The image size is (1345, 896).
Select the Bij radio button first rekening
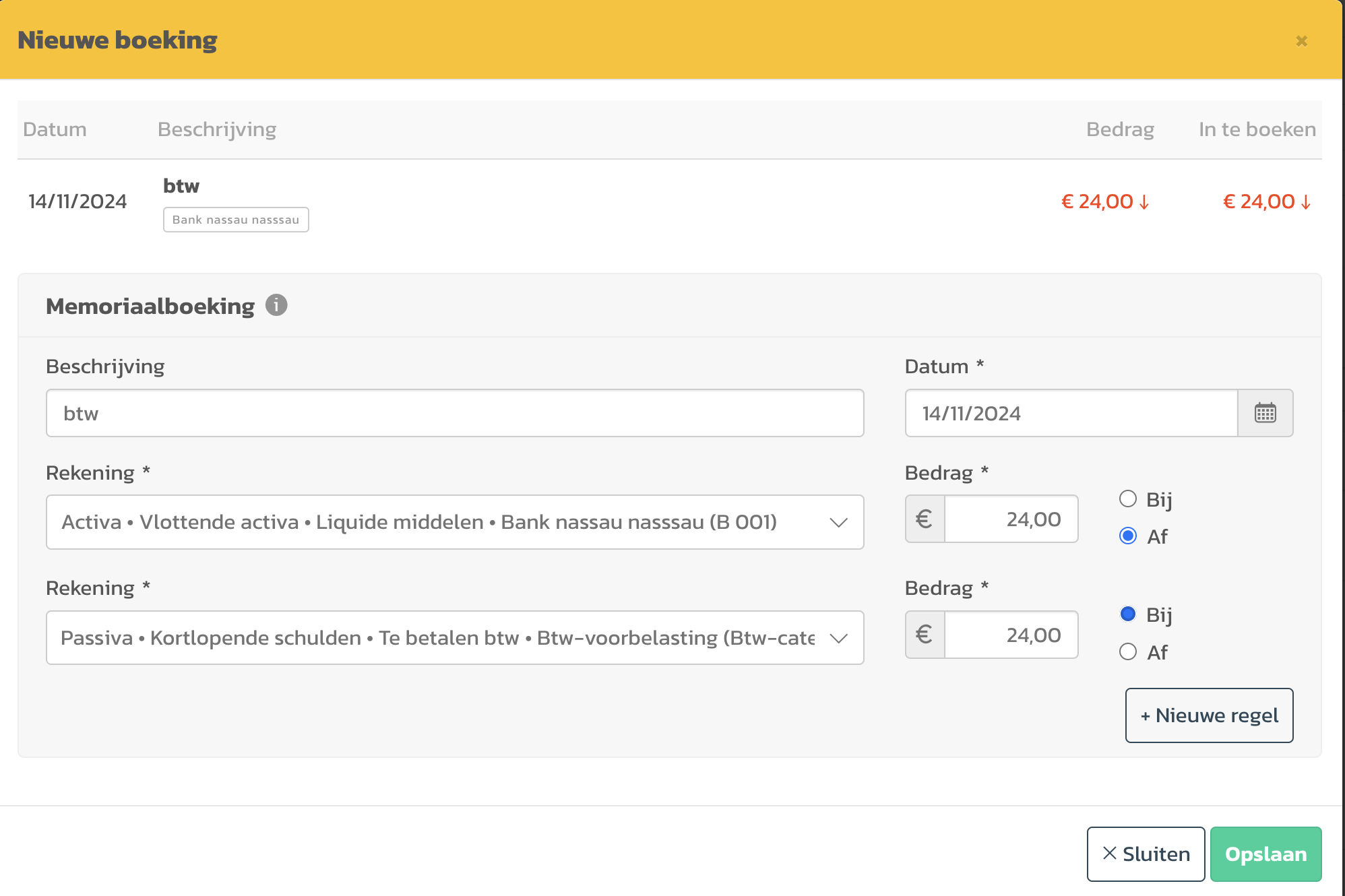[1126, 499]
